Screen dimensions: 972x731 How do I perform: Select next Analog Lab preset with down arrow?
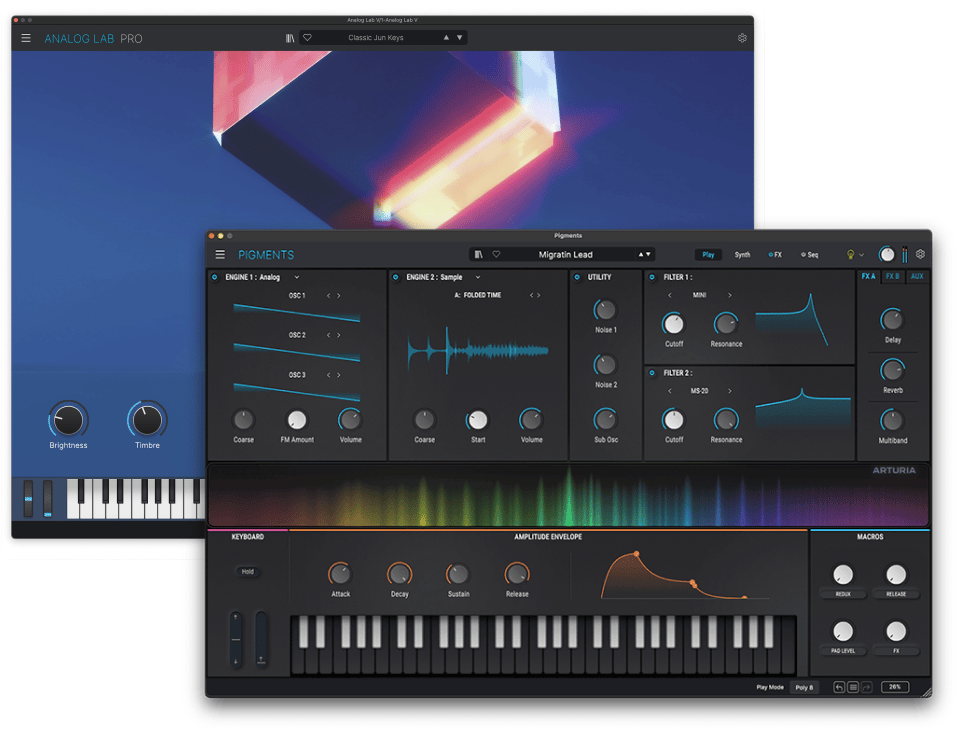point(459,38)
